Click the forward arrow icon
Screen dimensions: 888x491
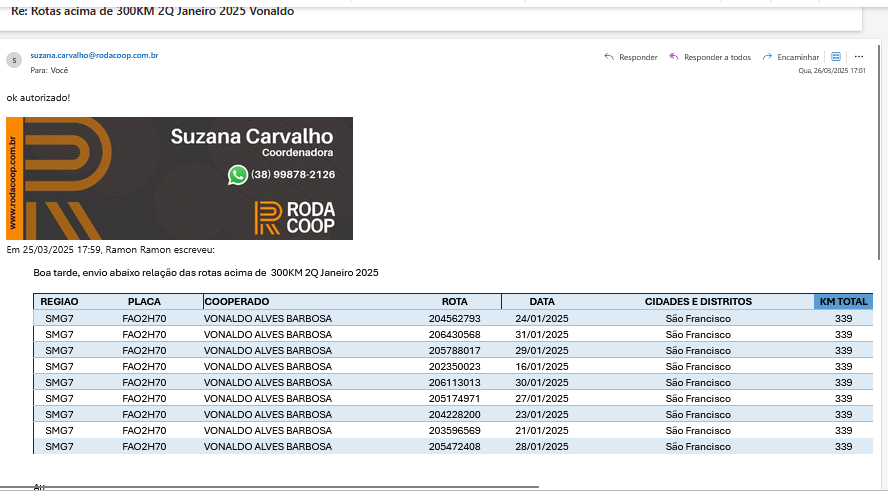(767, 57)
